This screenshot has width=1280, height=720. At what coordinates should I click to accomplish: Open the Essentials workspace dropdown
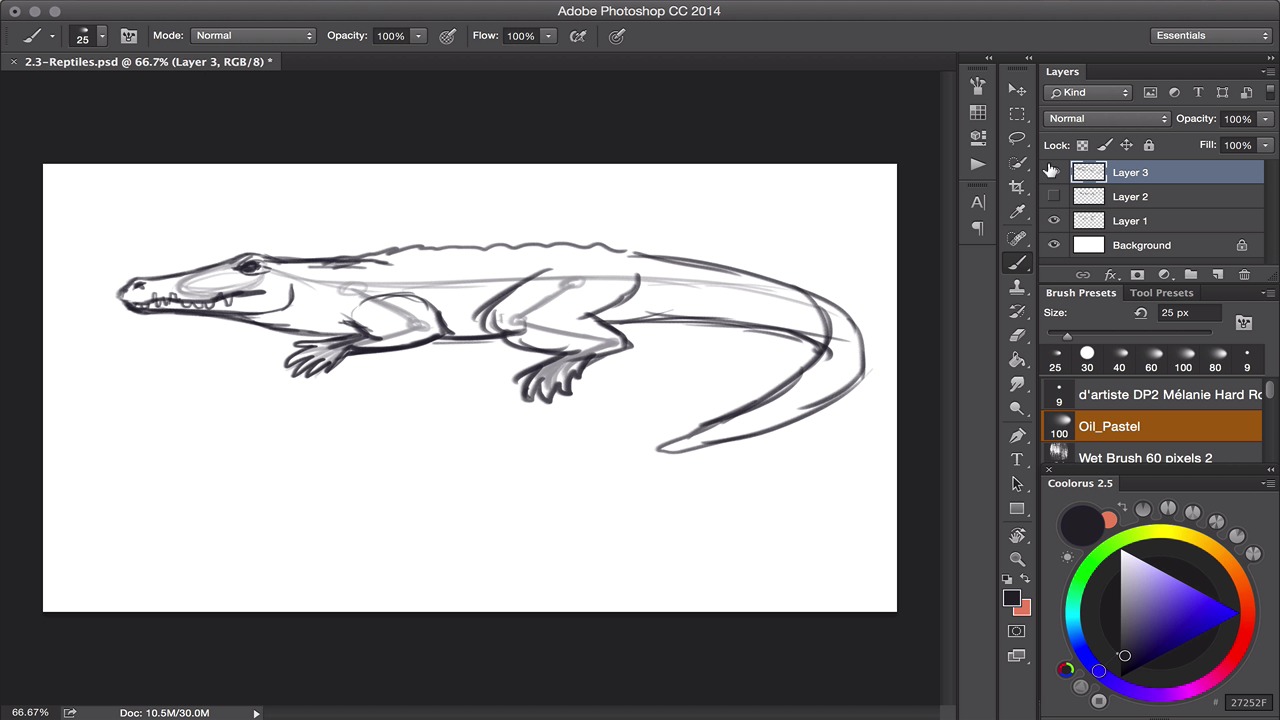(x=1210, y=36)
